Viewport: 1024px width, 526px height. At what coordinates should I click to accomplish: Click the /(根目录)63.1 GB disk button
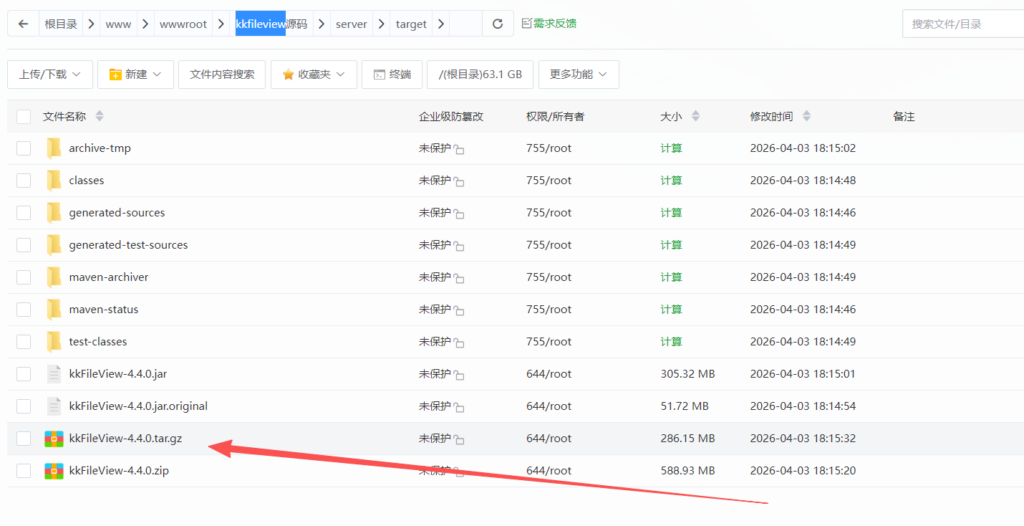(480, 74)
